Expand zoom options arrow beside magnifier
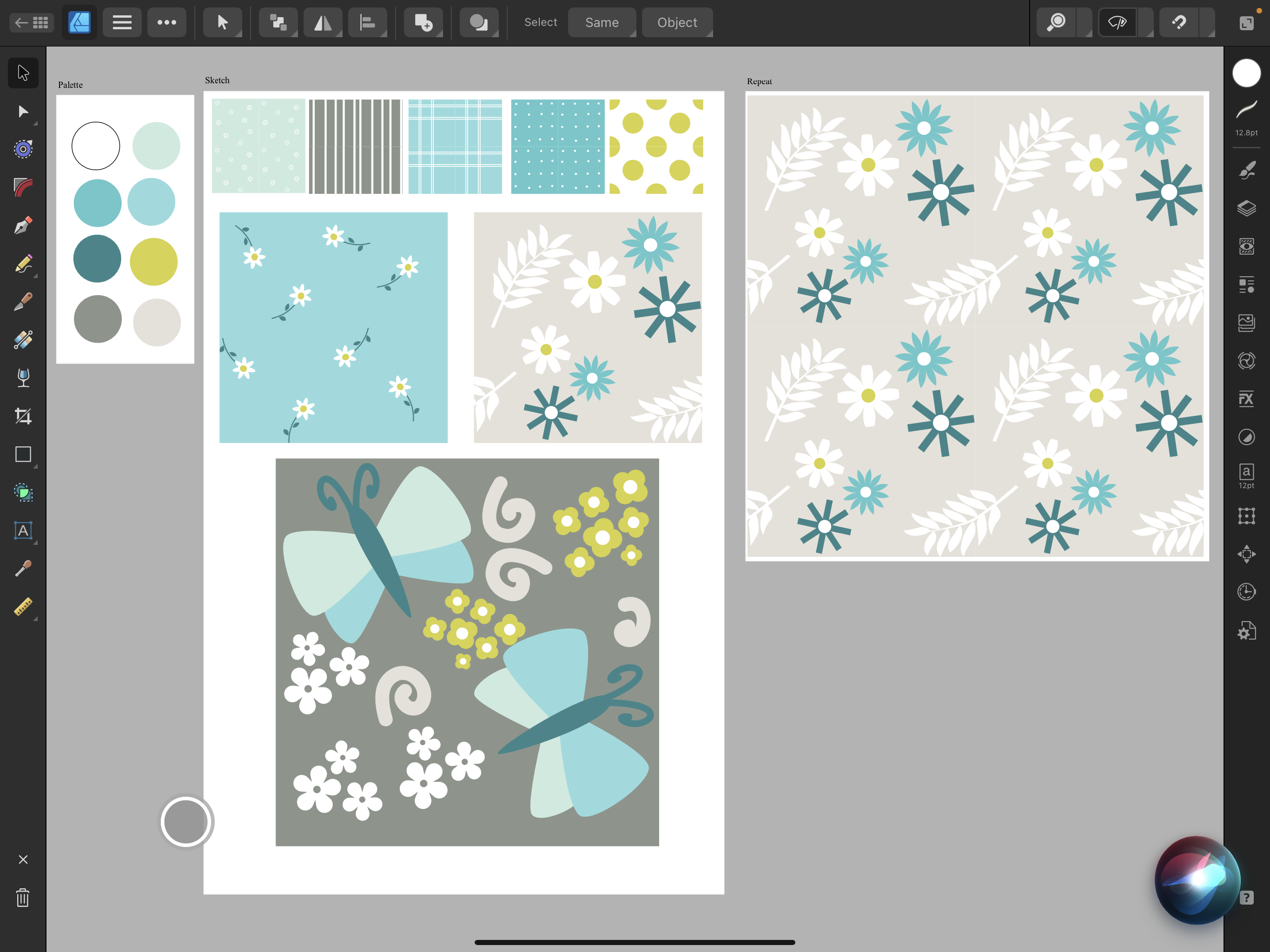The height and width of the screenshot is (952, 1270). click(x=1085, y=22)
